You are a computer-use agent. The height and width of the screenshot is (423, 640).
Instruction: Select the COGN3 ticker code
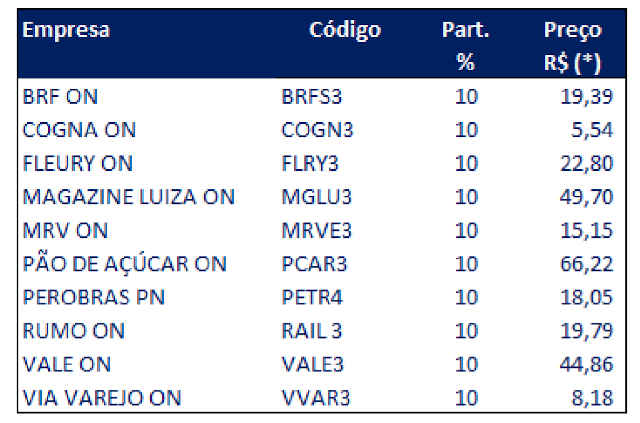317,131
